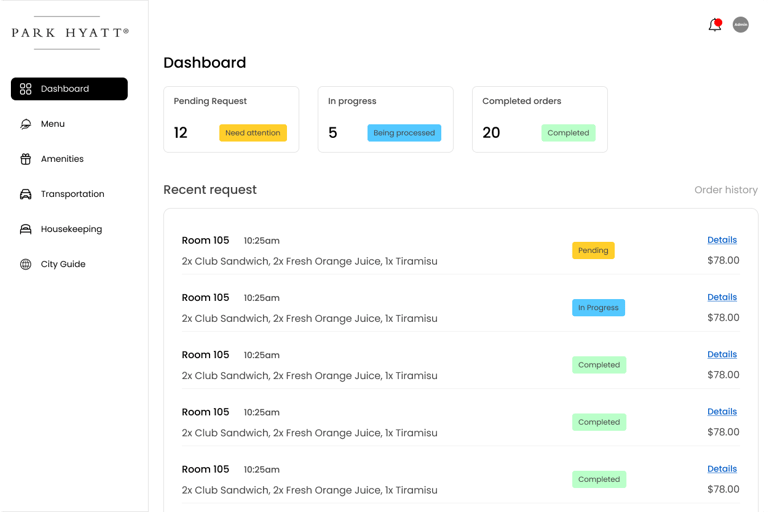Open the user profile avatar
The width and height of the screenshot is (768, 512).
tap(741, 25)
